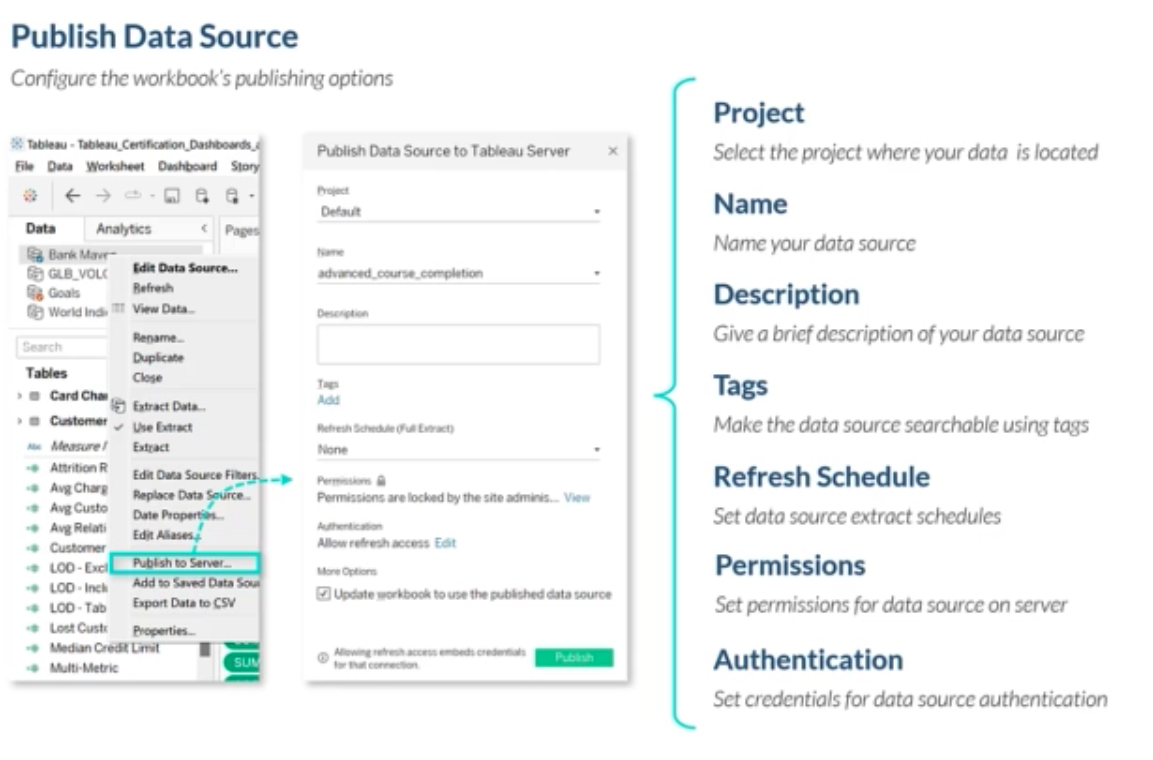Click the Forward (redo) arrow in toolbar
This screenshot has height=760, width=1153.
point(103,196)
